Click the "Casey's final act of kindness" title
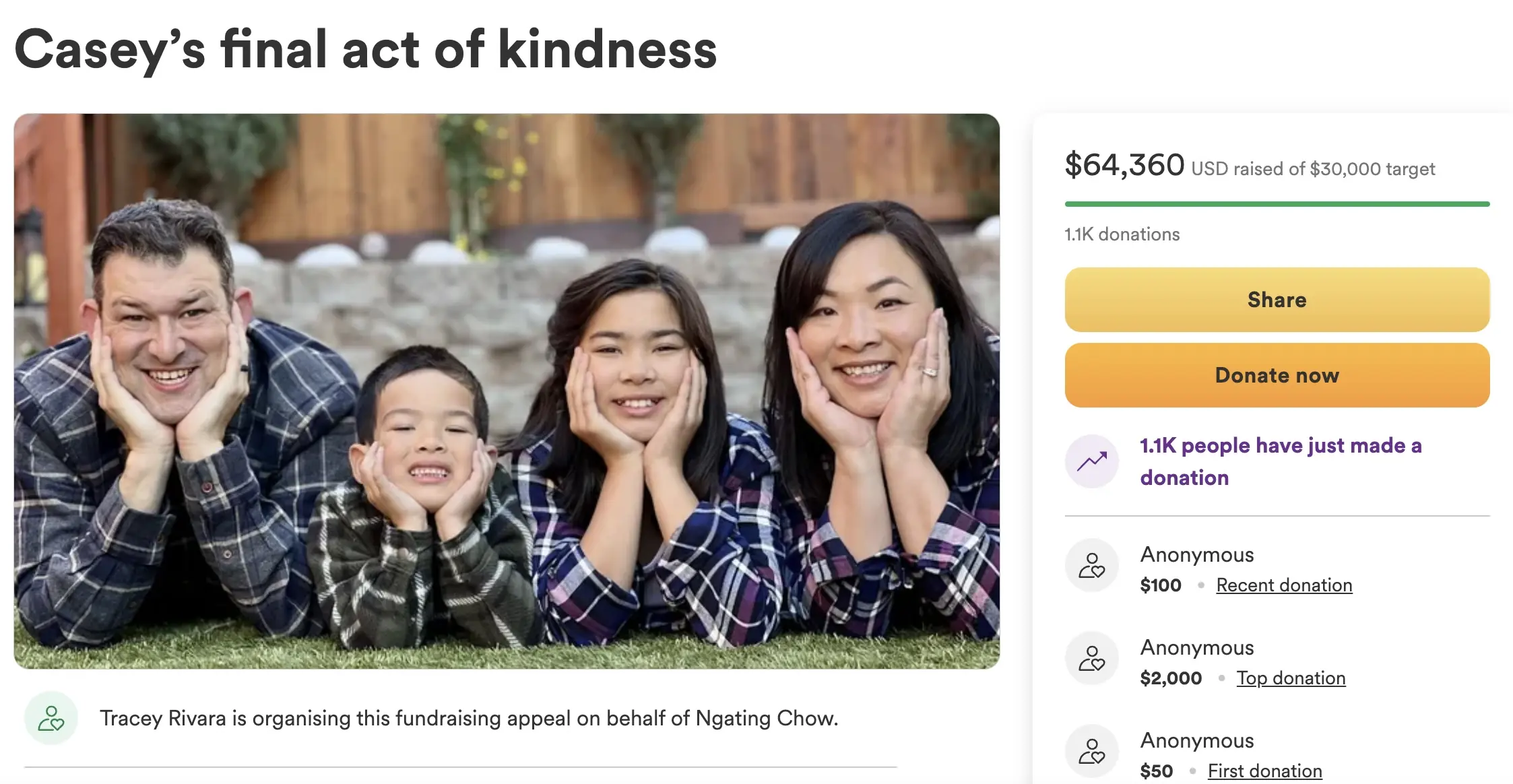Viewport: 1513px width, 784px height. [x=366, y=50]
